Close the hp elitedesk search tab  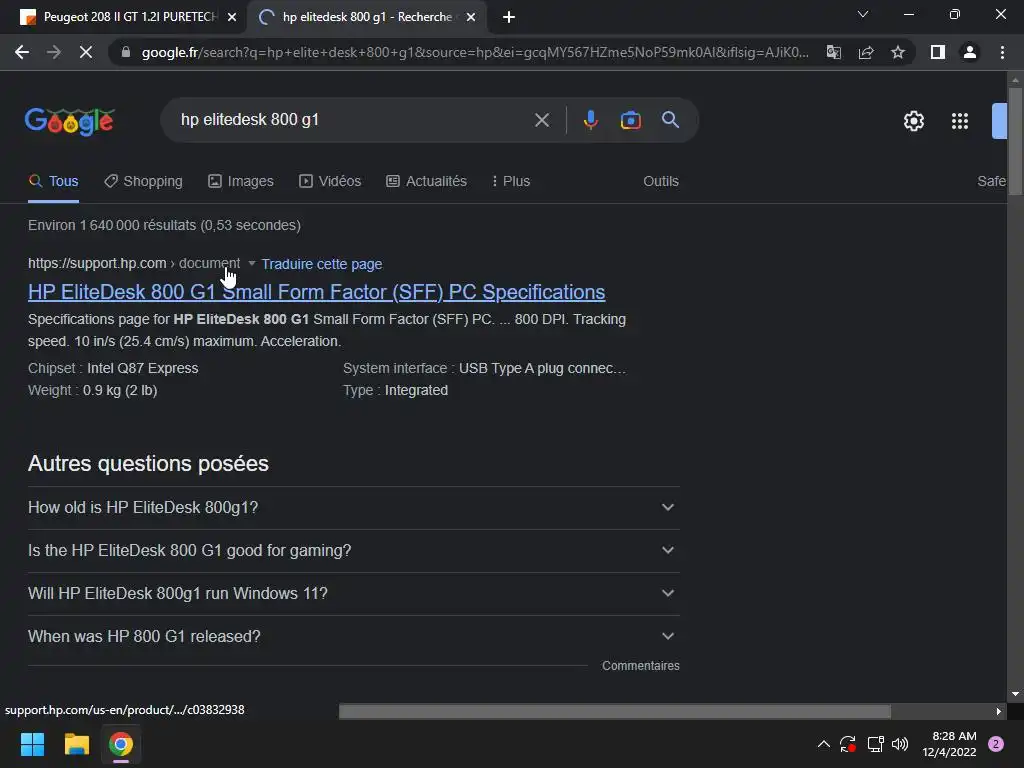click(471, 17)
